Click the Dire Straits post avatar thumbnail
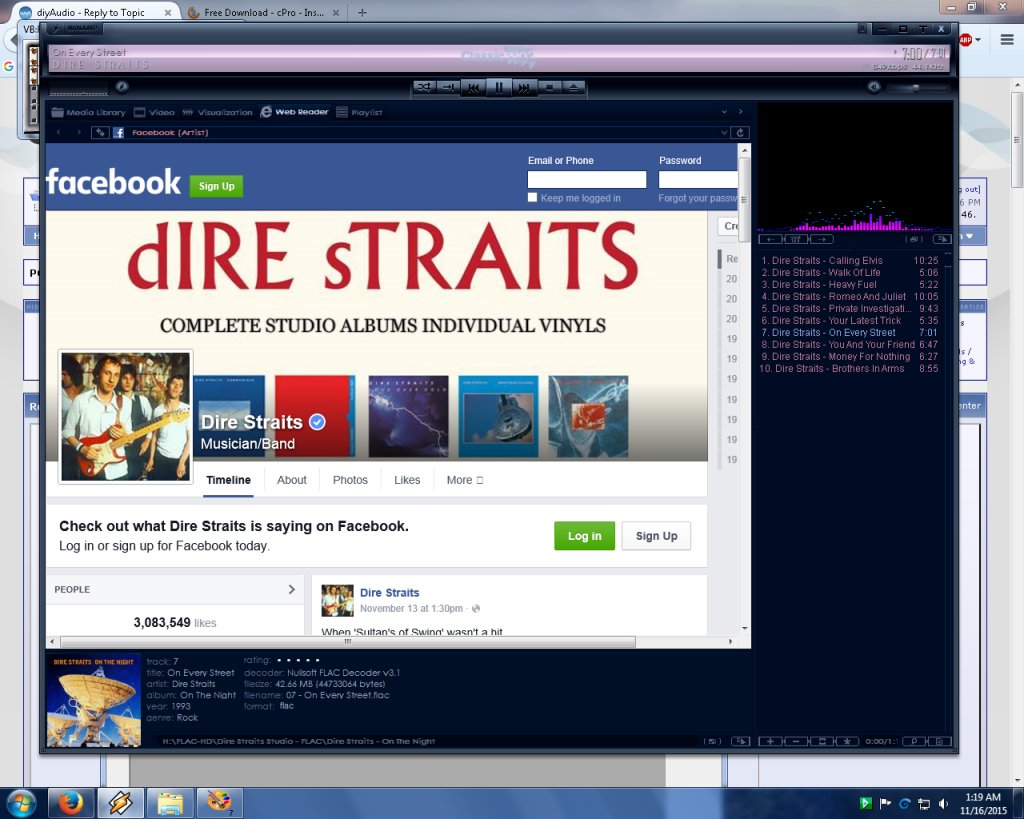 point(338,601)
